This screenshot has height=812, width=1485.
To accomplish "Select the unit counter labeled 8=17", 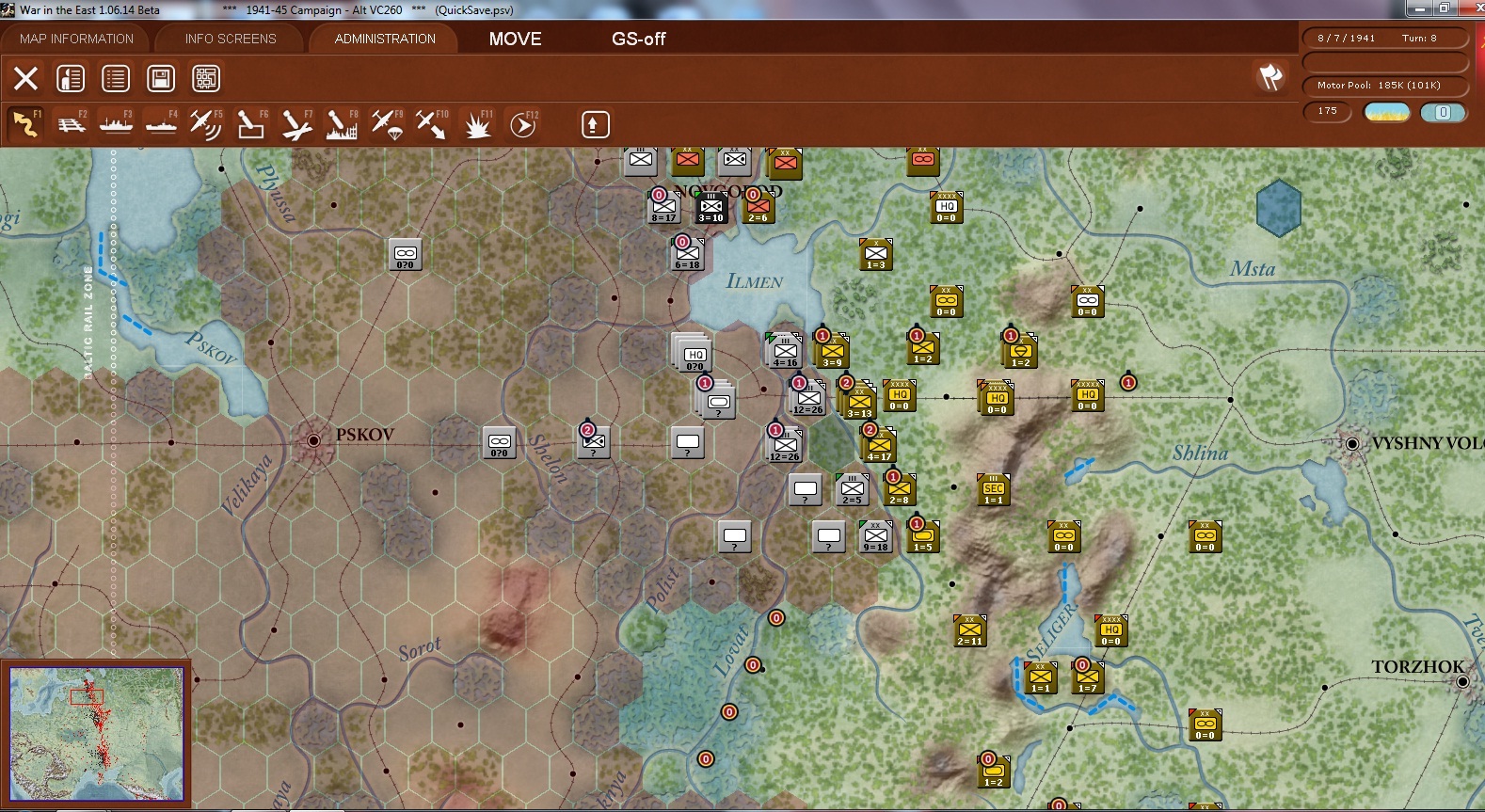I will pyautogui.click(x=664, y=207).
